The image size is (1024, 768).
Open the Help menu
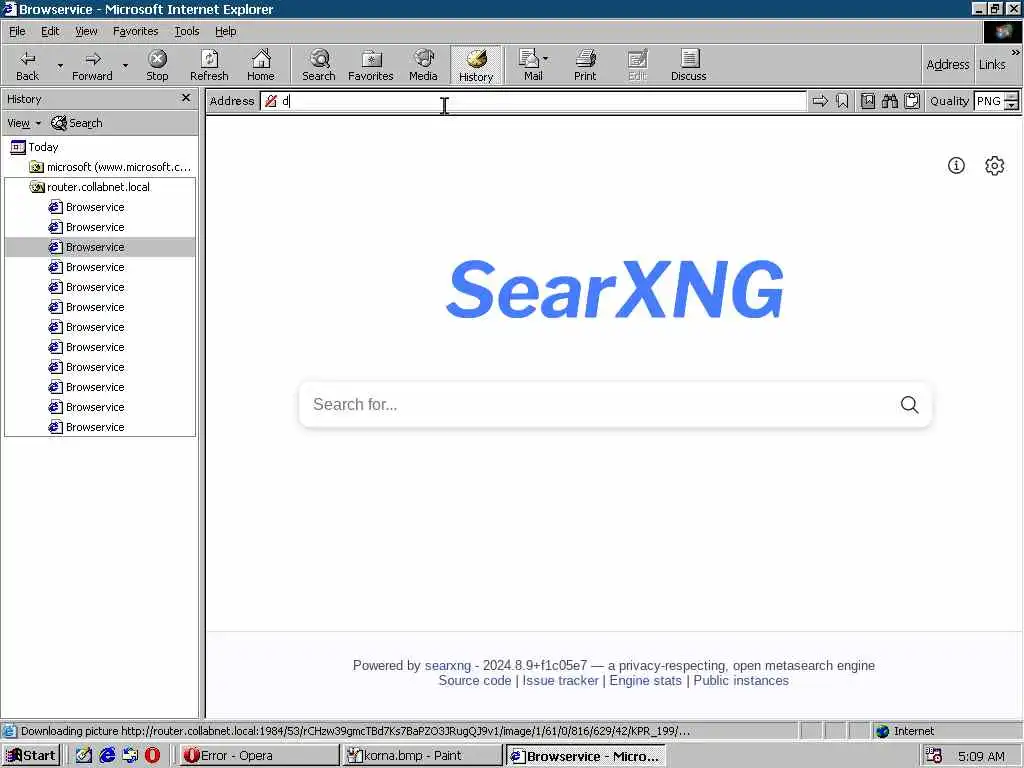225,31
